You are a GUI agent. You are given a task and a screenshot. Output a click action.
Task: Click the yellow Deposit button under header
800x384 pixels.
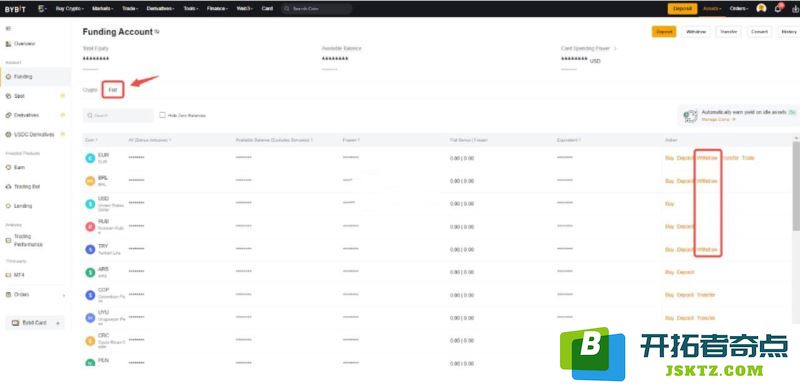coord(664,32)
